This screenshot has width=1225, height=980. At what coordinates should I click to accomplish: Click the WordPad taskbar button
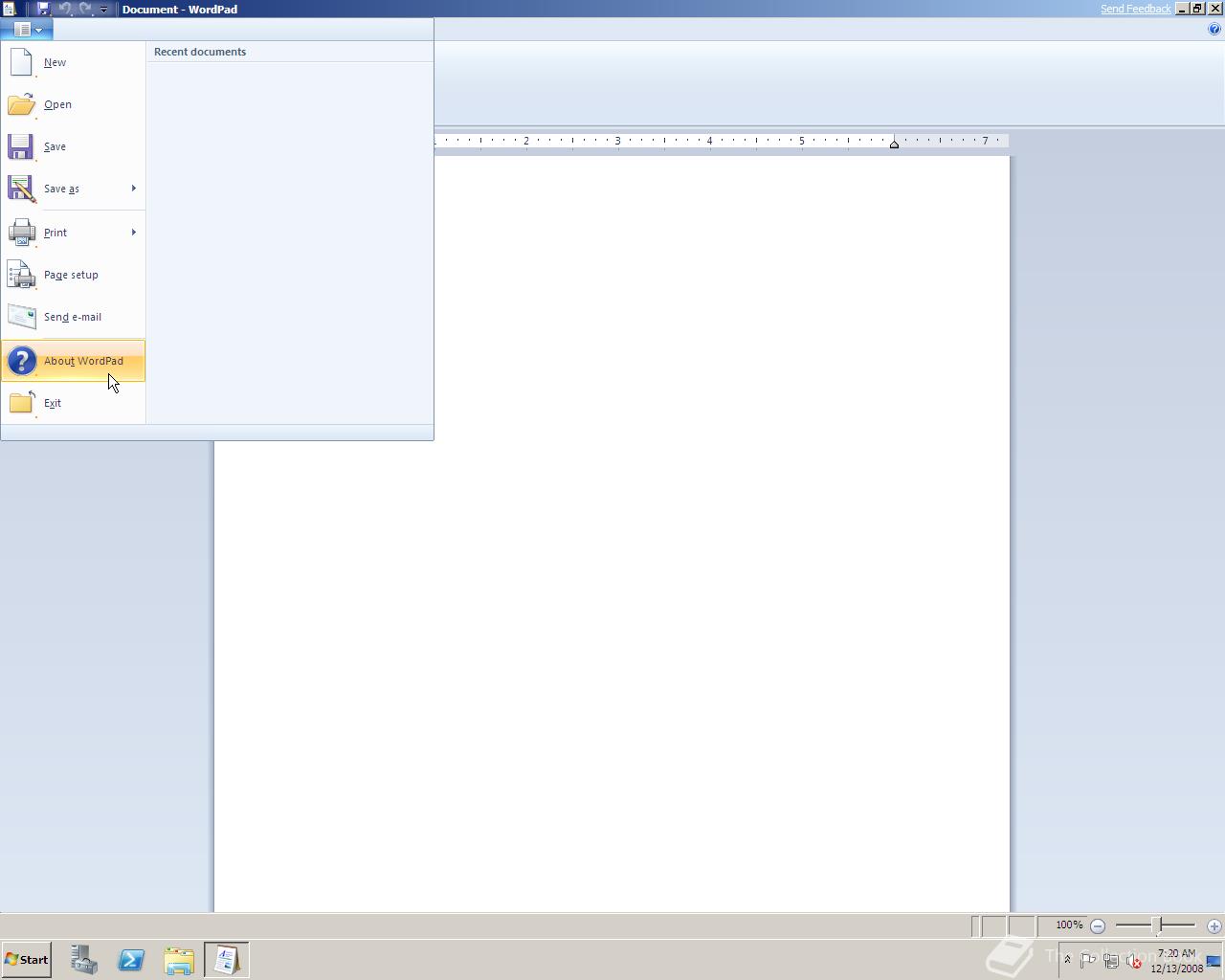pos(227,960)
